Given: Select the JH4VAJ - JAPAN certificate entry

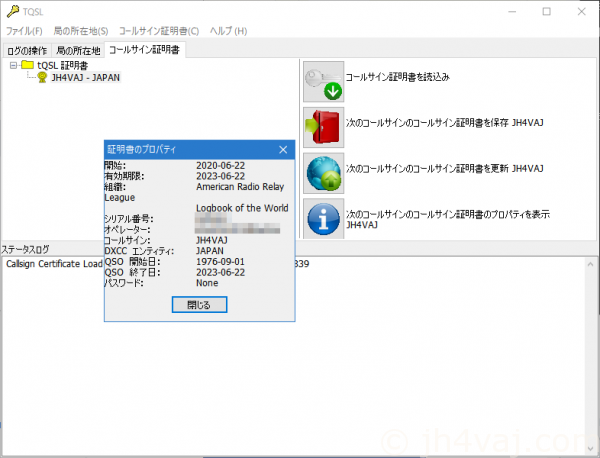Looking at the screenshot, I should [x=84, y=78].
